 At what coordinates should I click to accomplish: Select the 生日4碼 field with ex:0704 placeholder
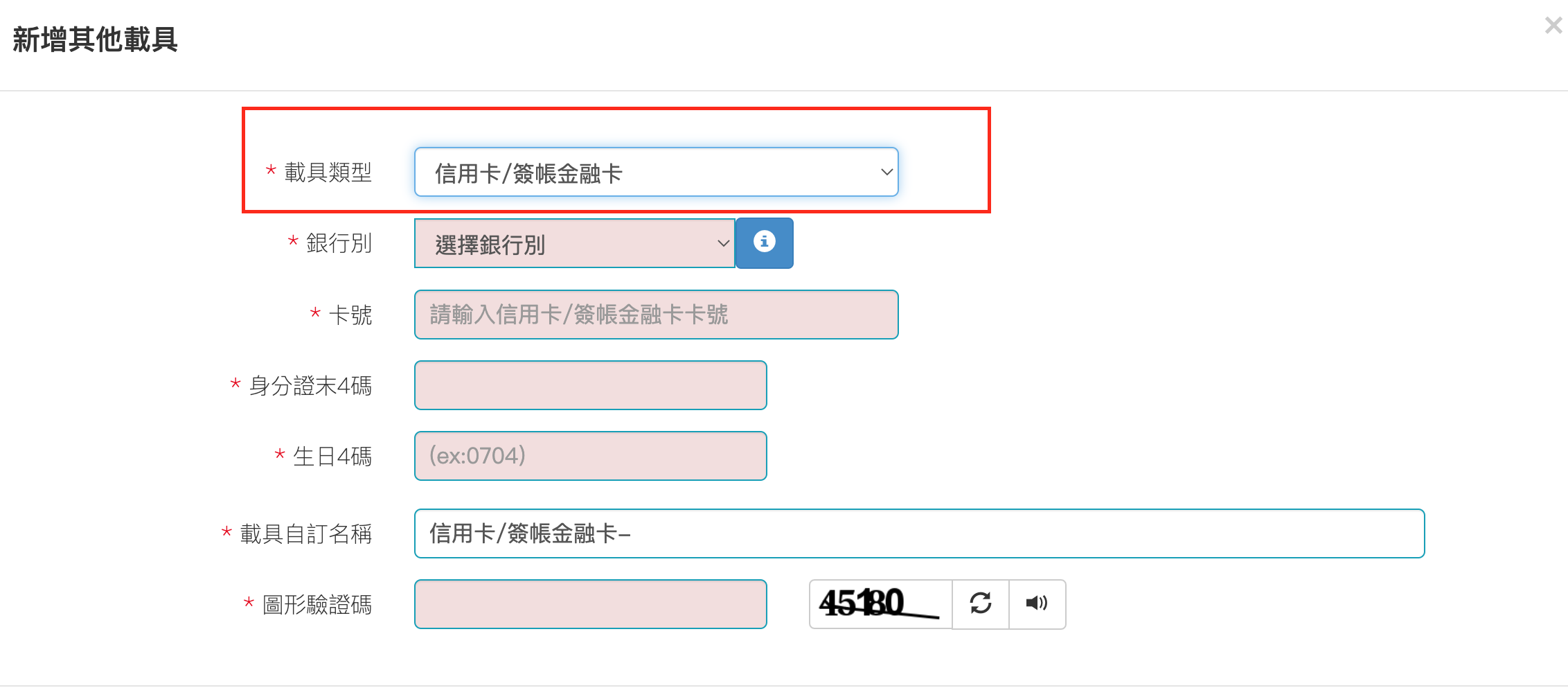point(591,456)
